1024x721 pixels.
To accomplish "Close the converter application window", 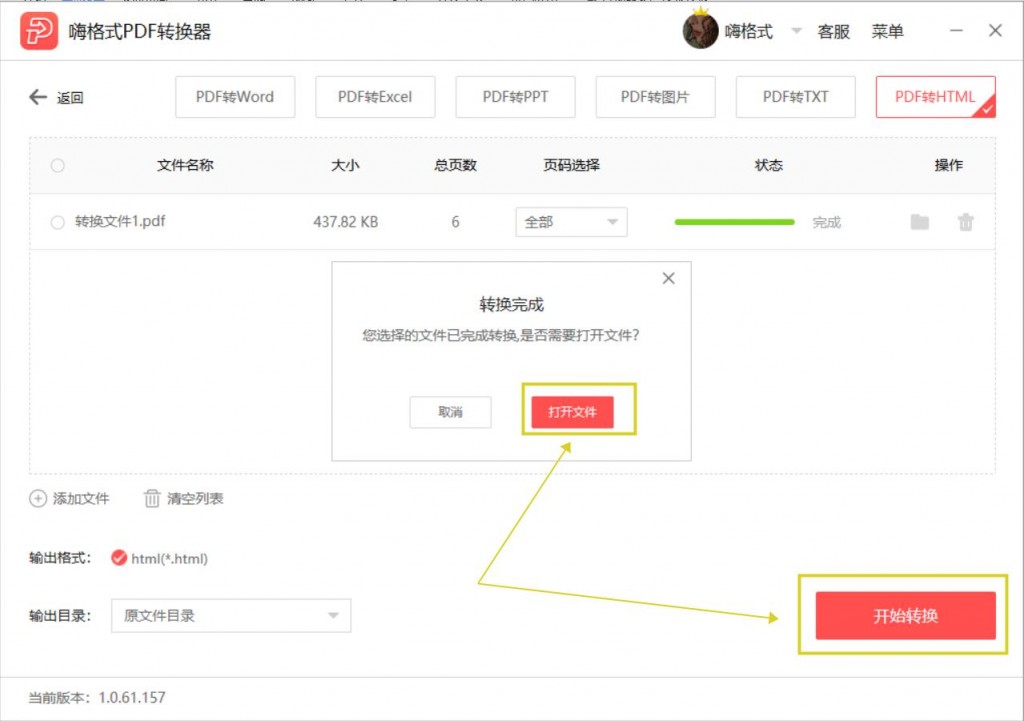I will [x=995, y=31].
